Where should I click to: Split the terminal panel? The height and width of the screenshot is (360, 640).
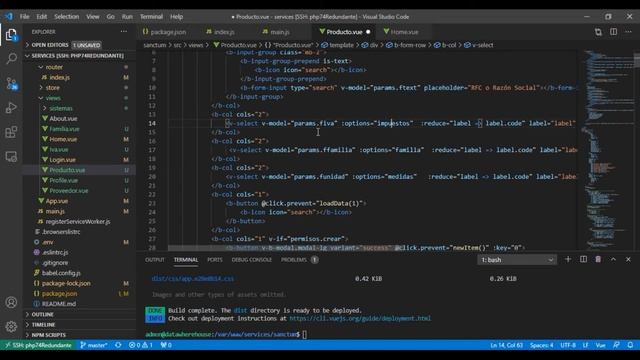pos(583,260)
